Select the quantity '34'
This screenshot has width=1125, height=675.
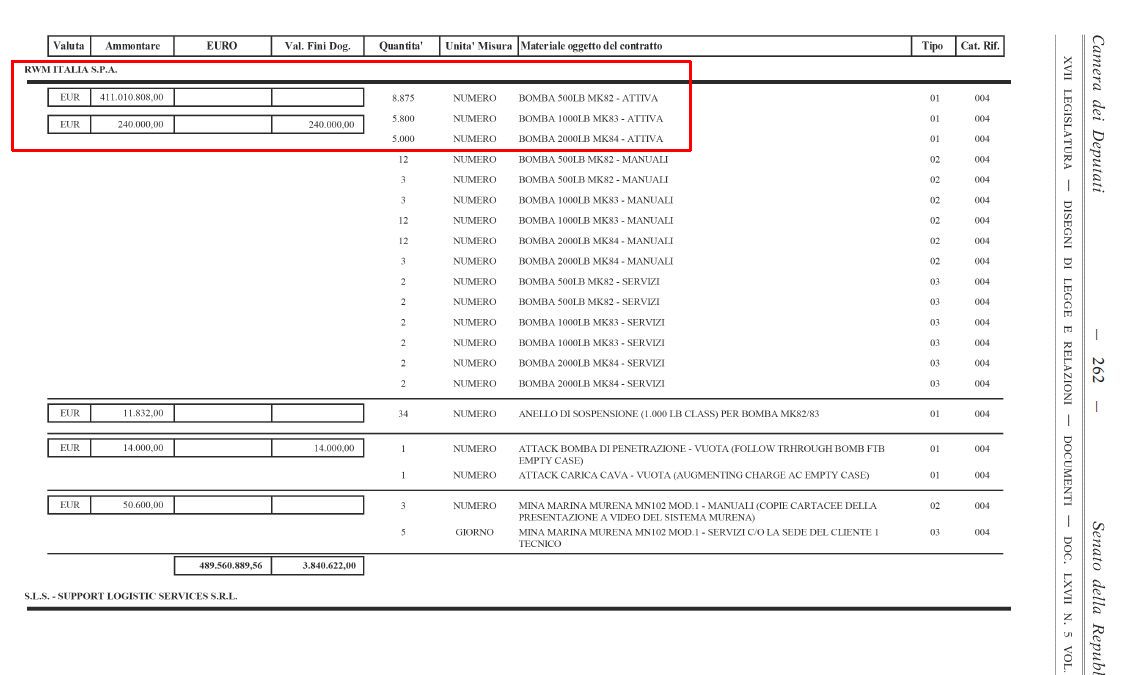coord(403,414)
